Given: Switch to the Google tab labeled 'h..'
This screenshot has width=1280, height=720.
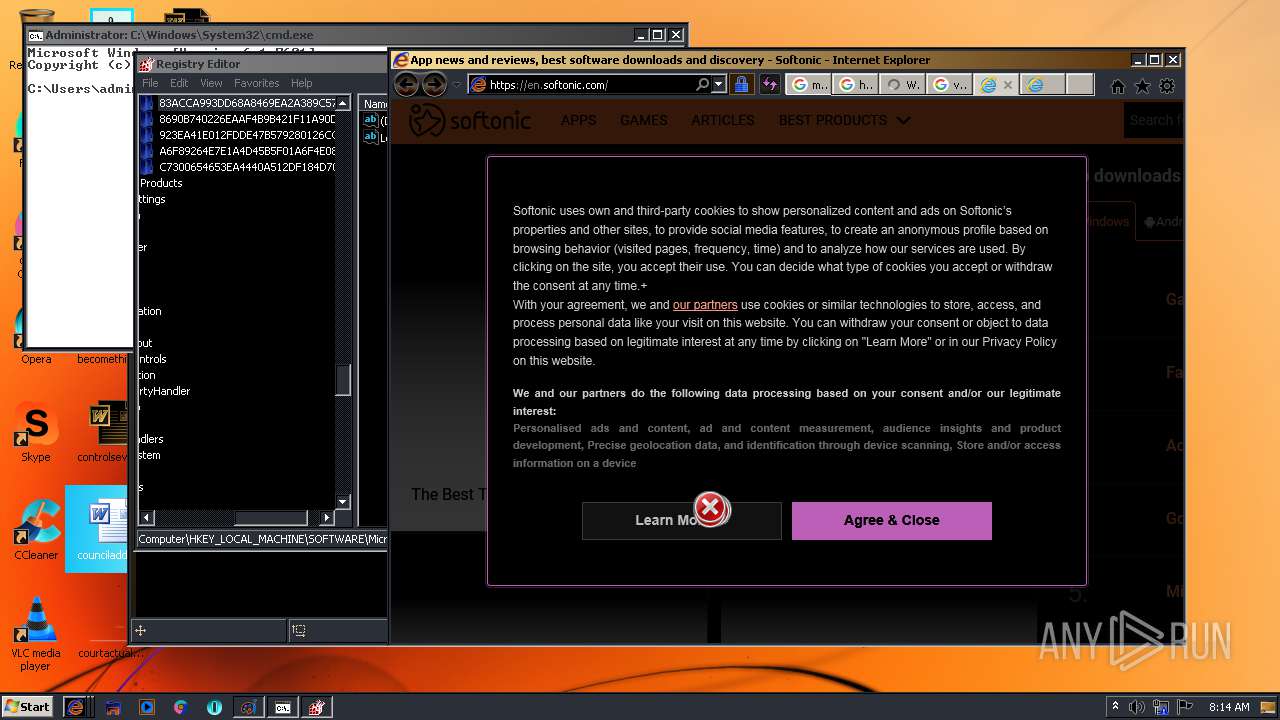Looking at the screenshot, I should (x=856, y=85).
